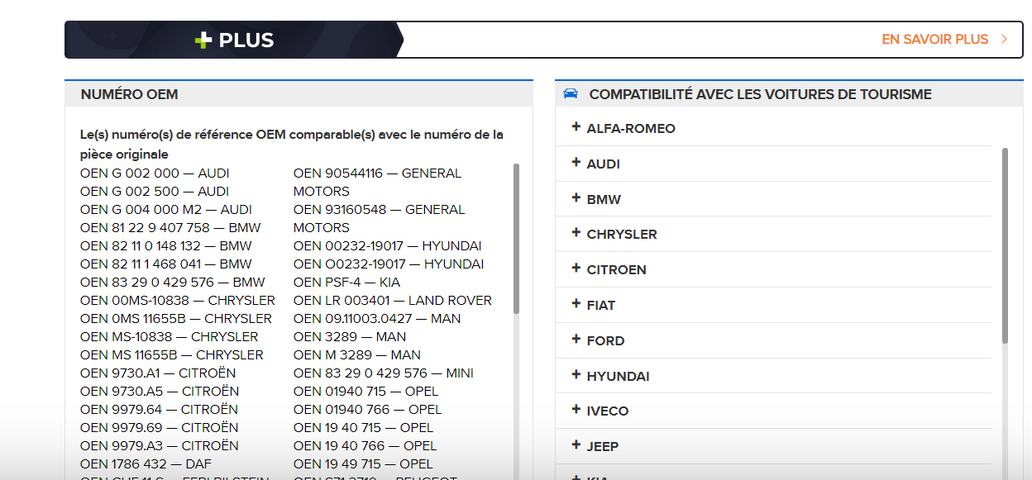Expand the CITROEN compatibility row
The height and width of the screenshot is (480, 1032).
coord(773,270)
